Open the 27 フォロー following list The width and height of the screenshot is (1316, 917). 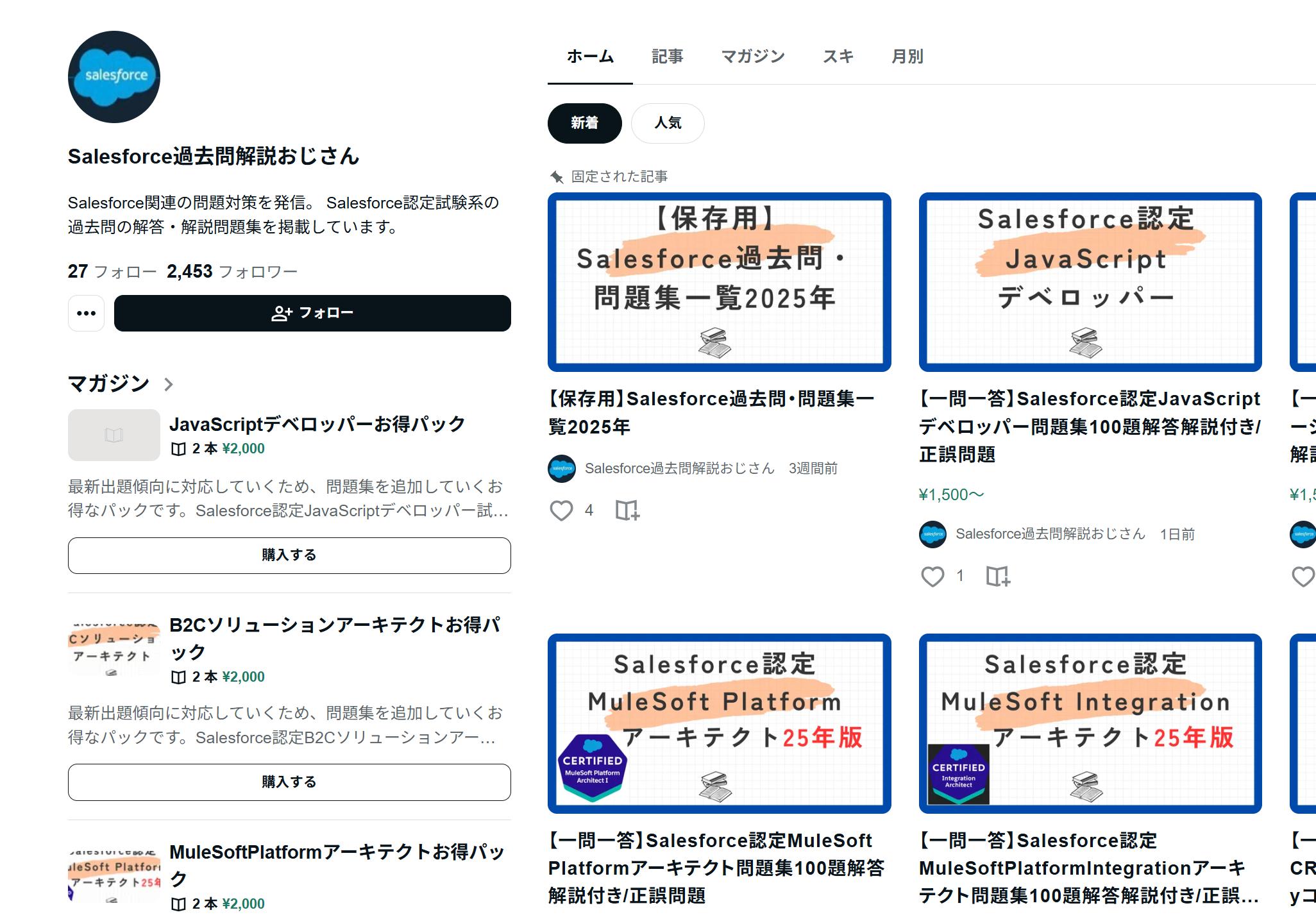point(112,272)
